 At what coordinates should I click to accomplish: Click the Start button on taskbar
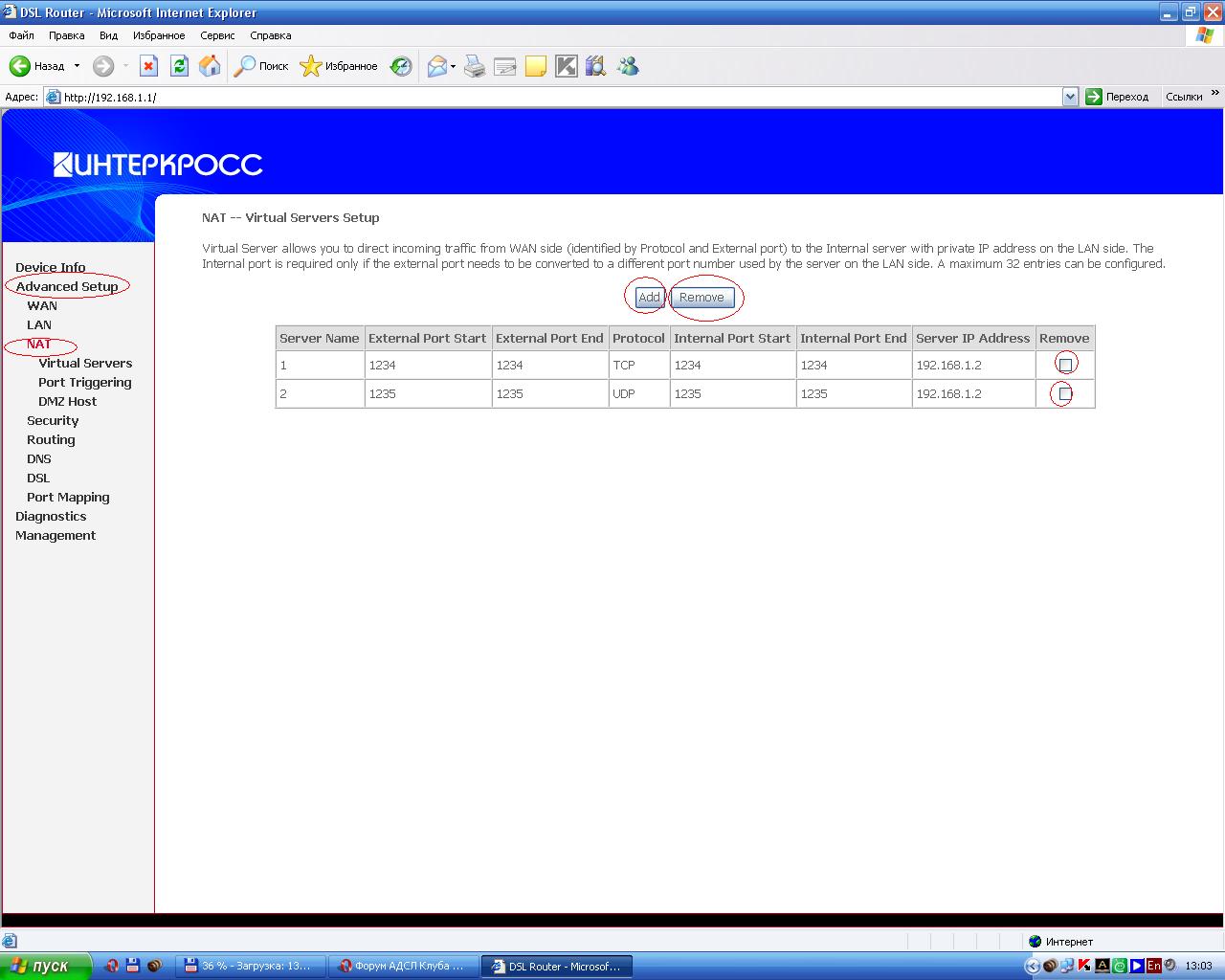point(46,966)
